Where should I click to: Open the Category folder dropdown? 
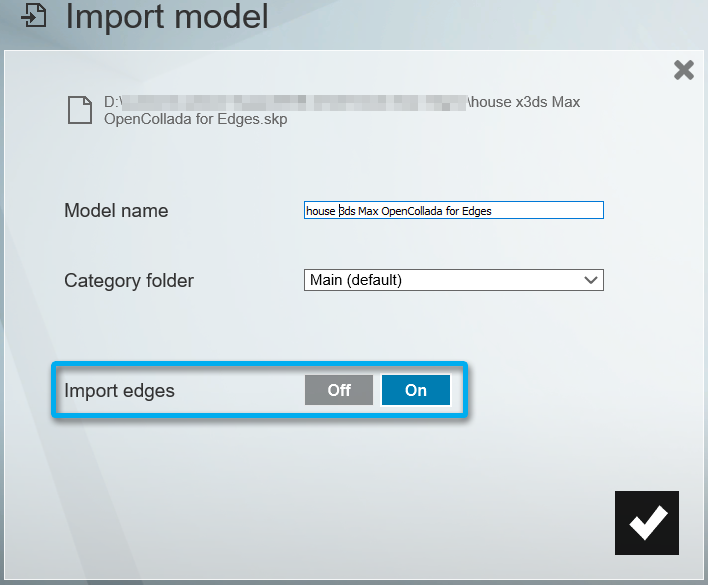(454, 280)
